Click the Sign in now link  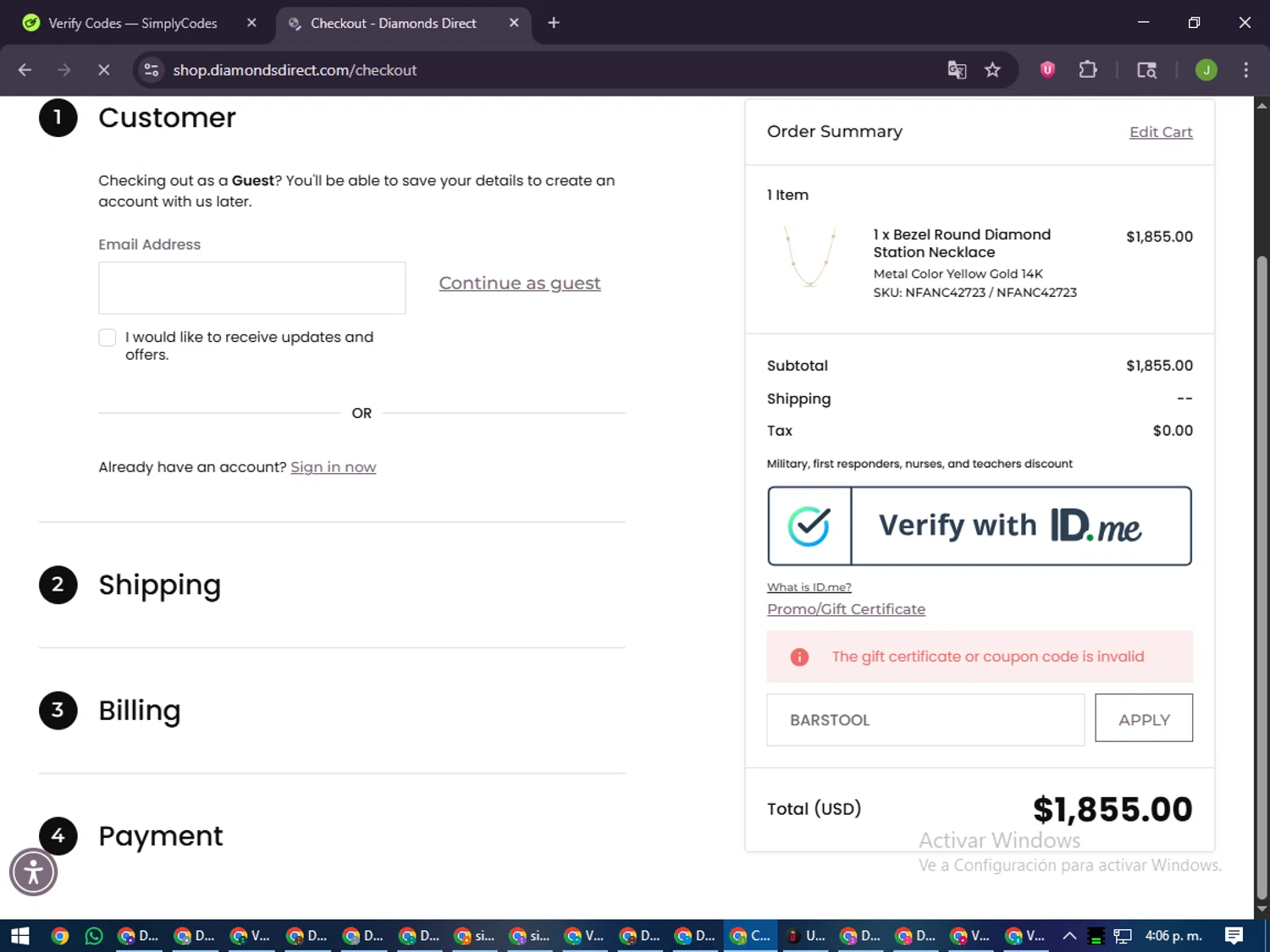point(334,467)
